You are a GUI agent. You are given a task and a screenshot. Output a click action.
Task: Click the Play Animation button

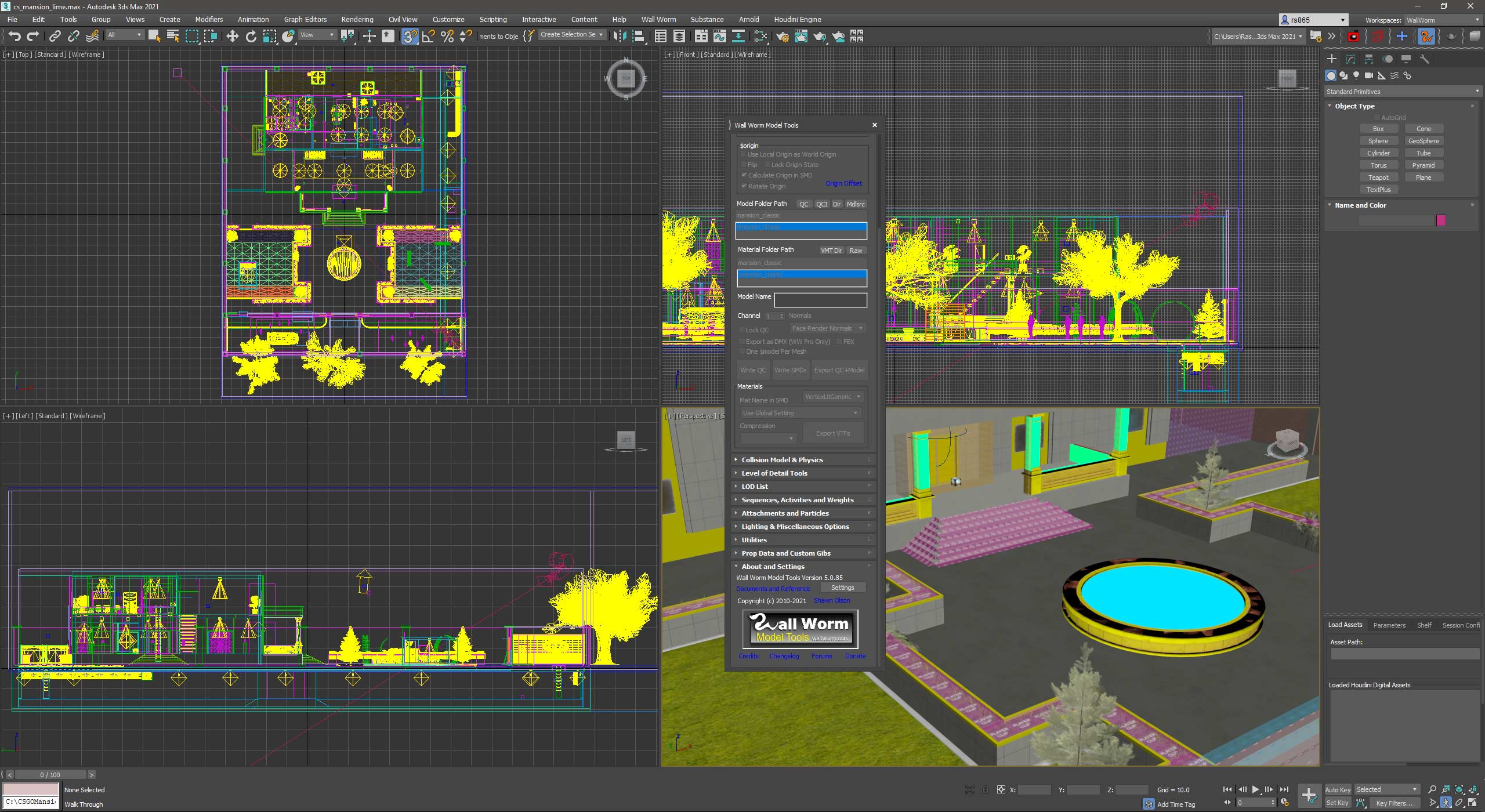click(1255, 789)
